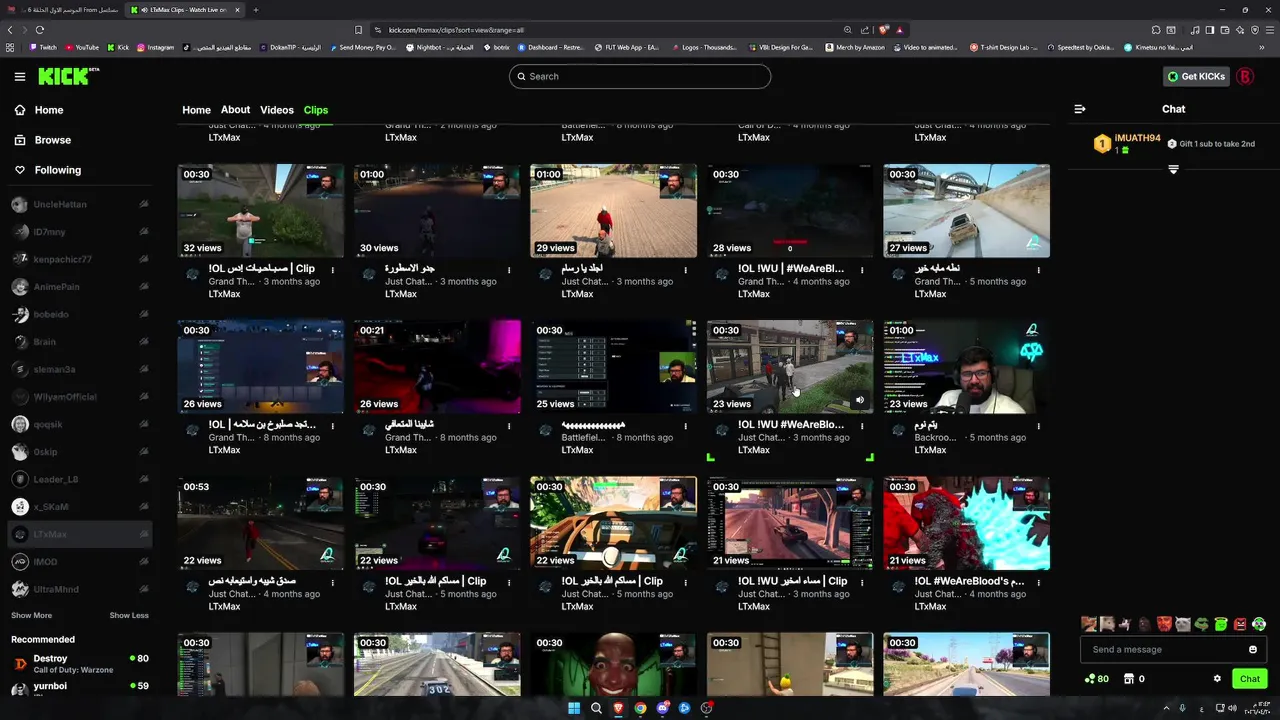Open the hamburger sidebar menu
The width and height of the screenshot is (1280, 720).
(x=20, y=77)
